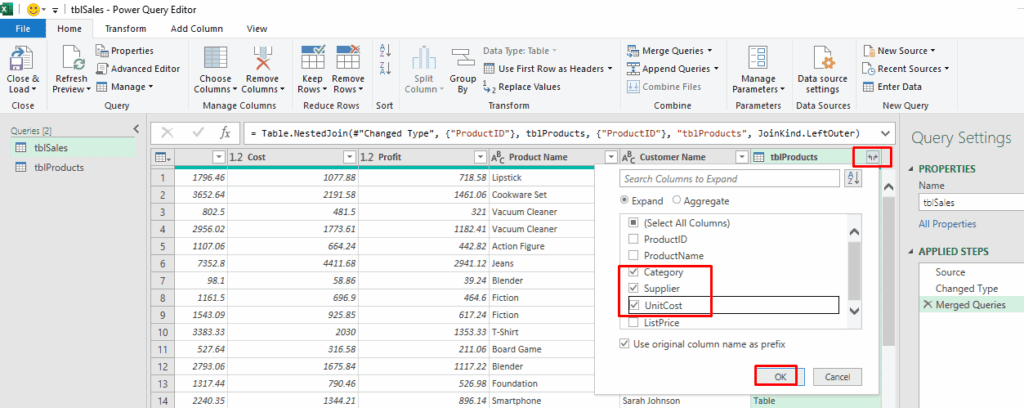This screenshot has width=1024, height=408.
Task: Open the Product Name column filter dropdown
Action: [x=611, y=157]
